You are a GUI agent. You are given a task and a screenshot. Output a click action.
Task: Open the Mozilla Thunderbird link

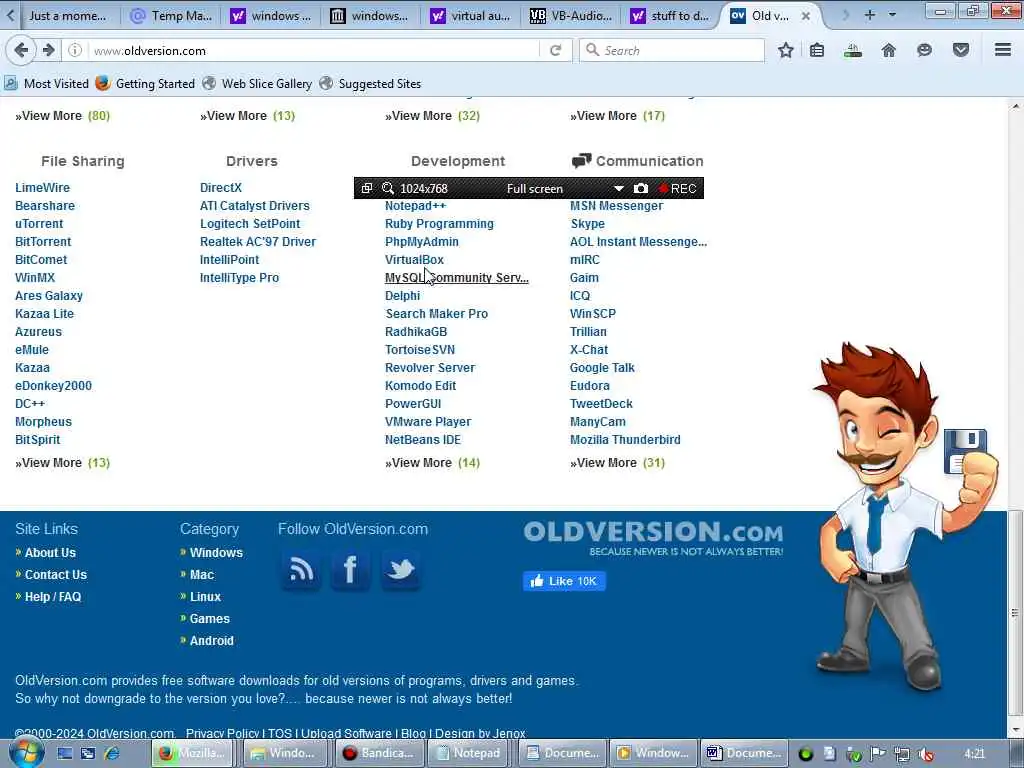(625, 440)
